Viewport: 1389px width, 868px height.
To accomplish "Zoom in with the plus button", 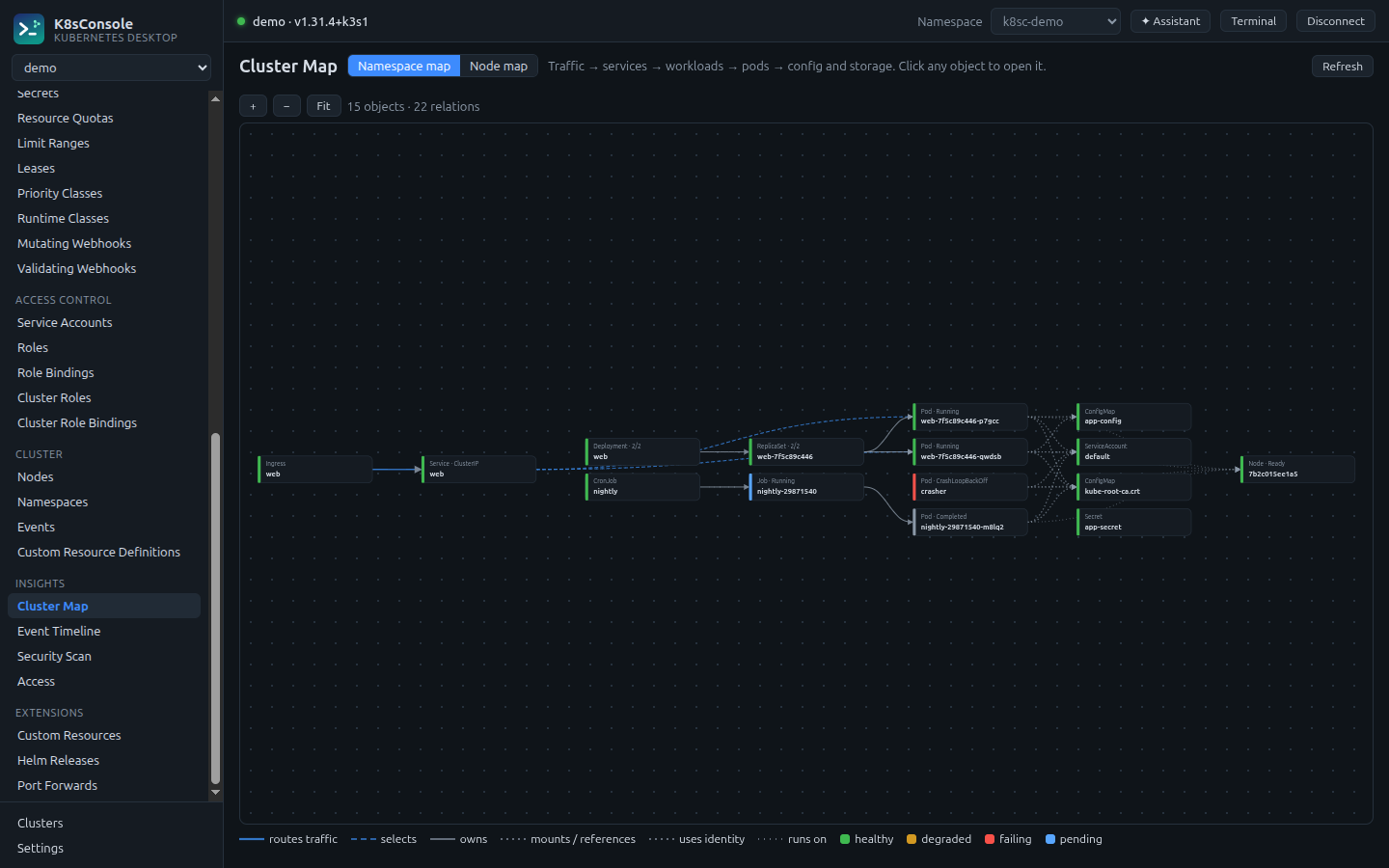I will pyautogui.click(x=253, y=106).
